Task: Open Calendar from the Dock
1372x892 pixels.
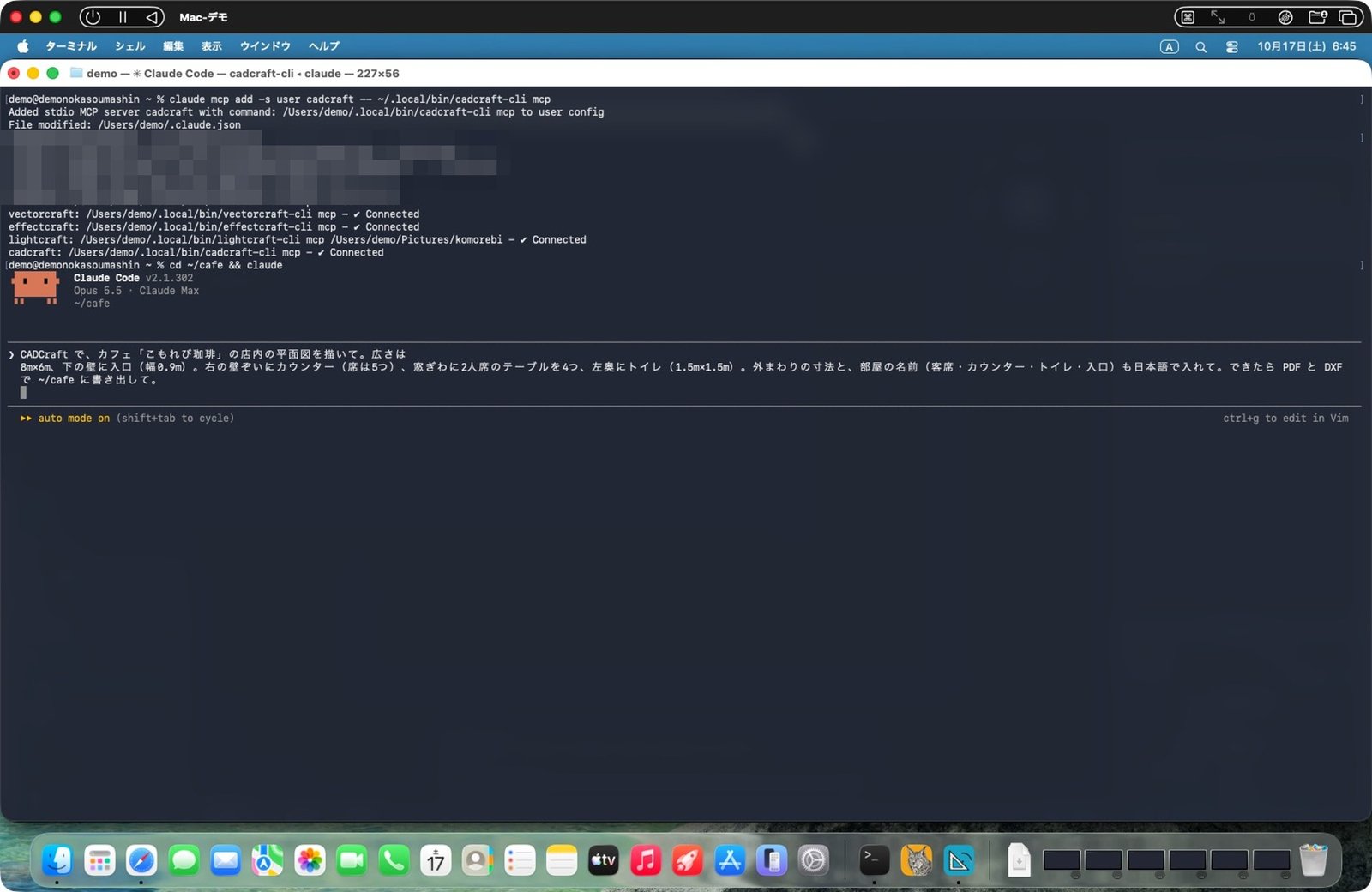Action: tap(436, 860)
